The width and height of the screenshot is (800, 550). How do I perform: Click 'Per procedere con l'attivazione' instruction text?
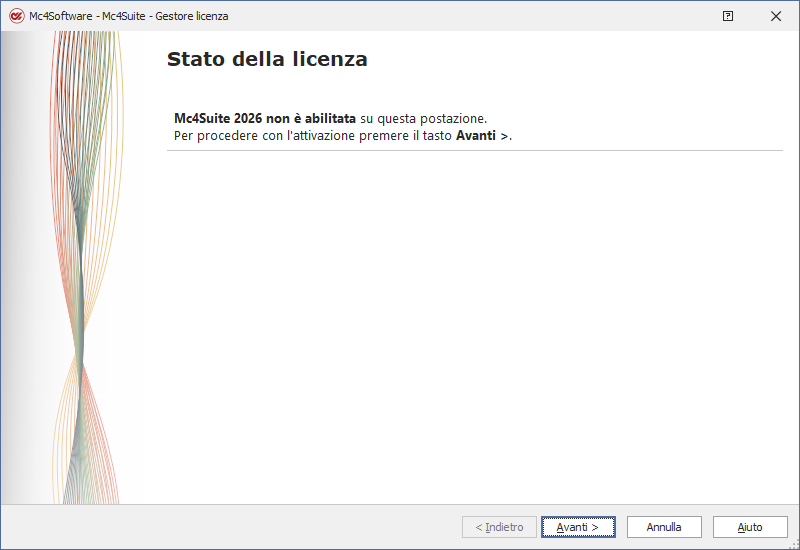pyautogui.click(x=260, y=136)
